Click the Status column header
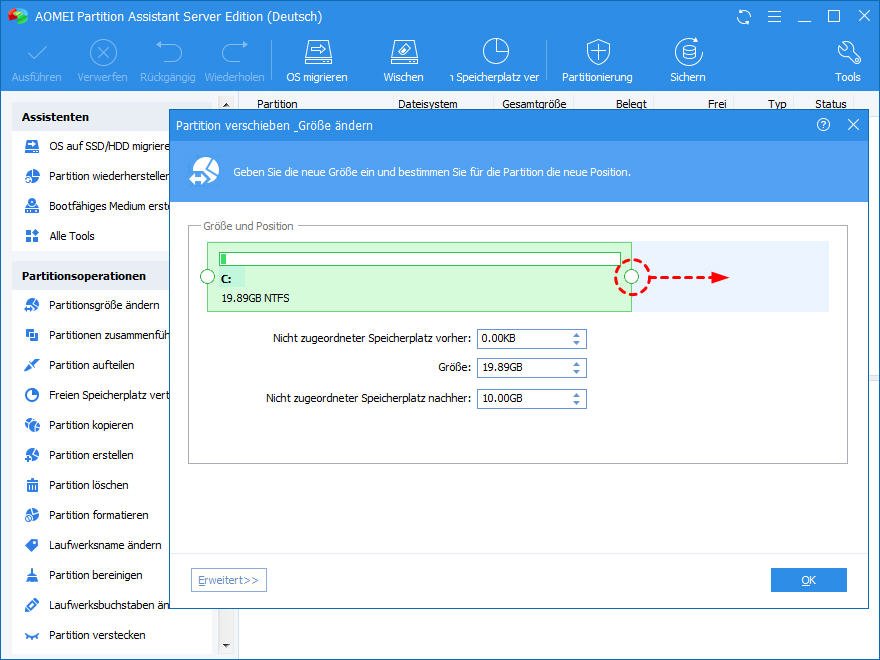 pos(831,103)
